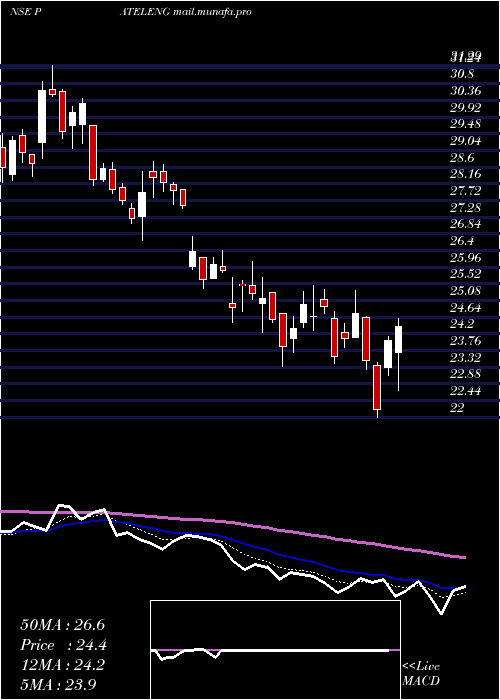Select the 25.08 price level
Screen dimensions: 500x700
pyautogui.click(x=466, y=291)
